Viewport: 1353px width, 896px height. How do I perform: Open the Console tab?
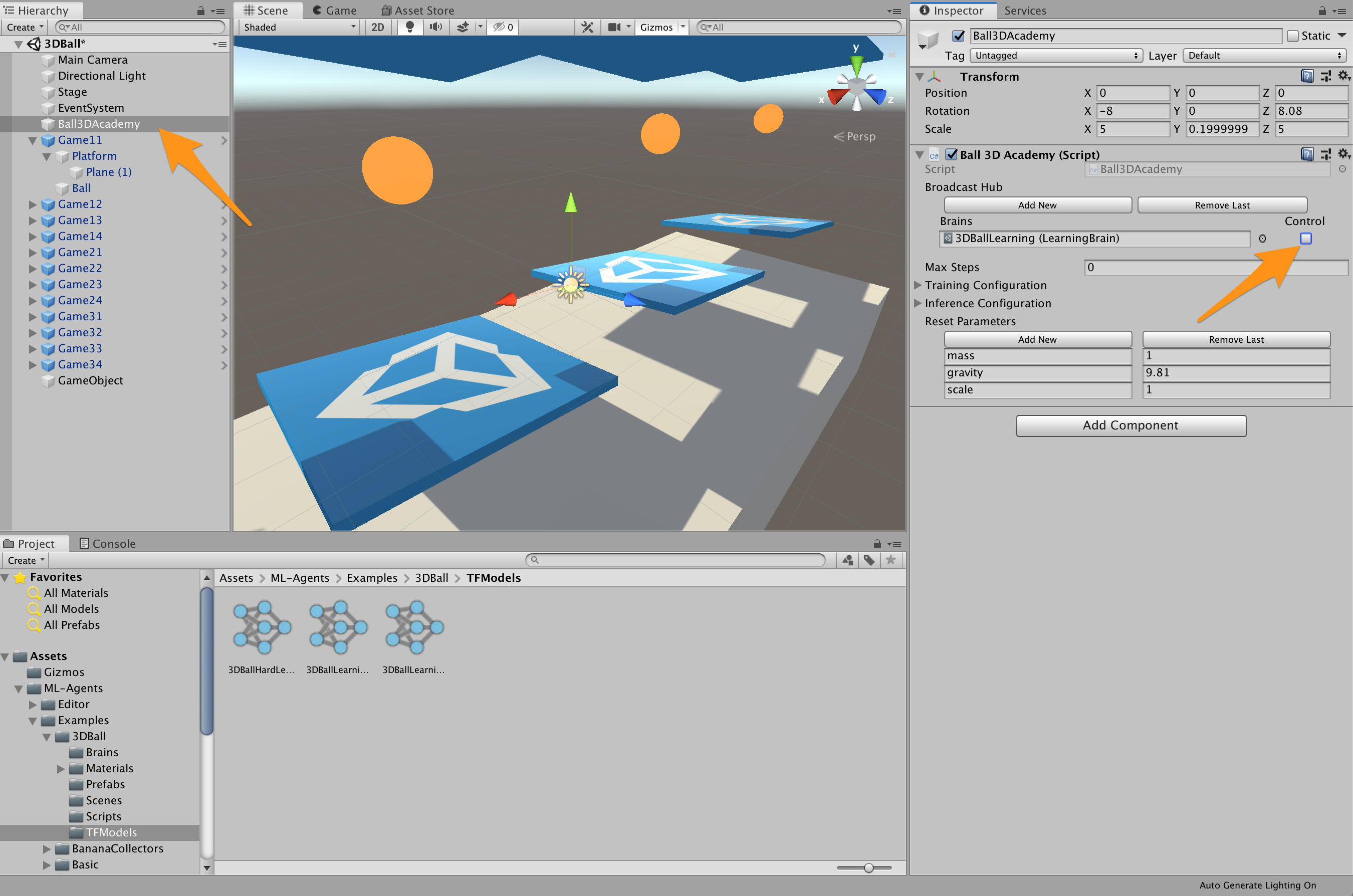click(107, 543)
